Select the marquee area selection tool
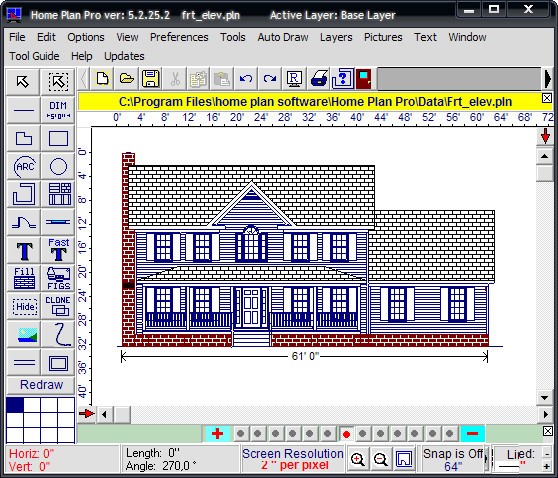The image size is (558, 478). pos(58,82)
